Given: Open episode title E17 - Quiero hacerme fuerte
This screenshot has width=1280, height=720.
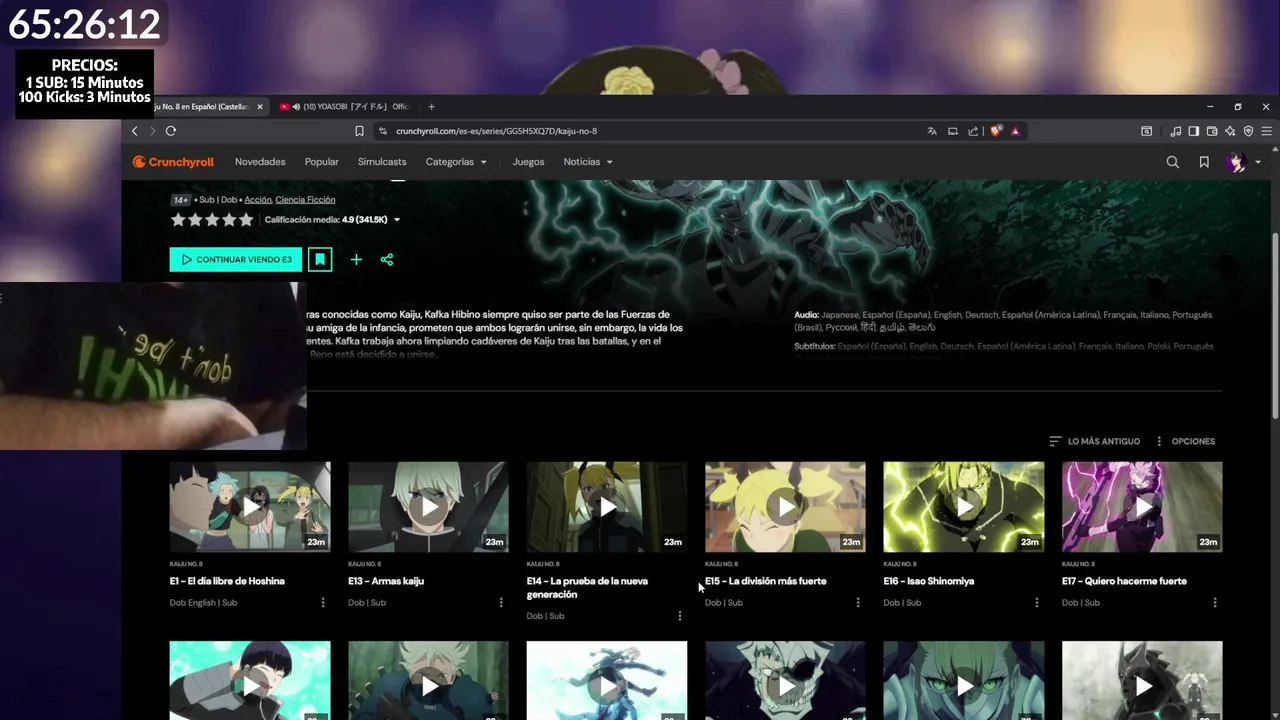Looking at the screenshot, I should (1124, 581).
